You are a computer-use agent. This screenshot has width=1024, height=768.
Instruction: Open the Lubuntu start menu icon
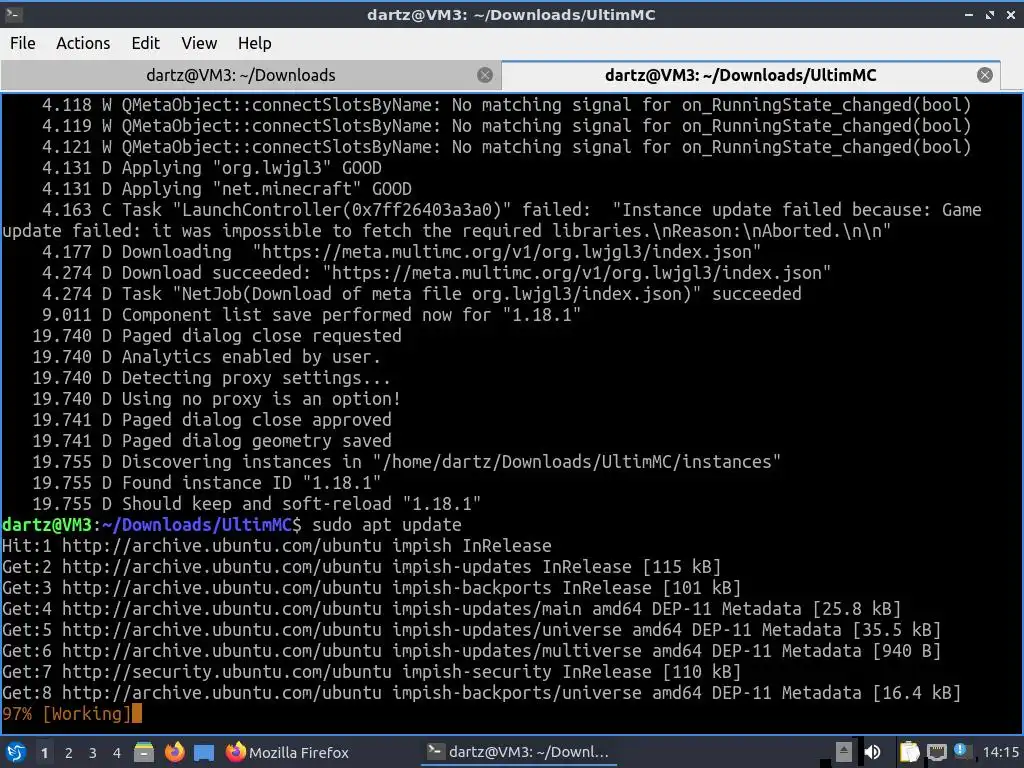pyautogui.click(x=15, y=752)
